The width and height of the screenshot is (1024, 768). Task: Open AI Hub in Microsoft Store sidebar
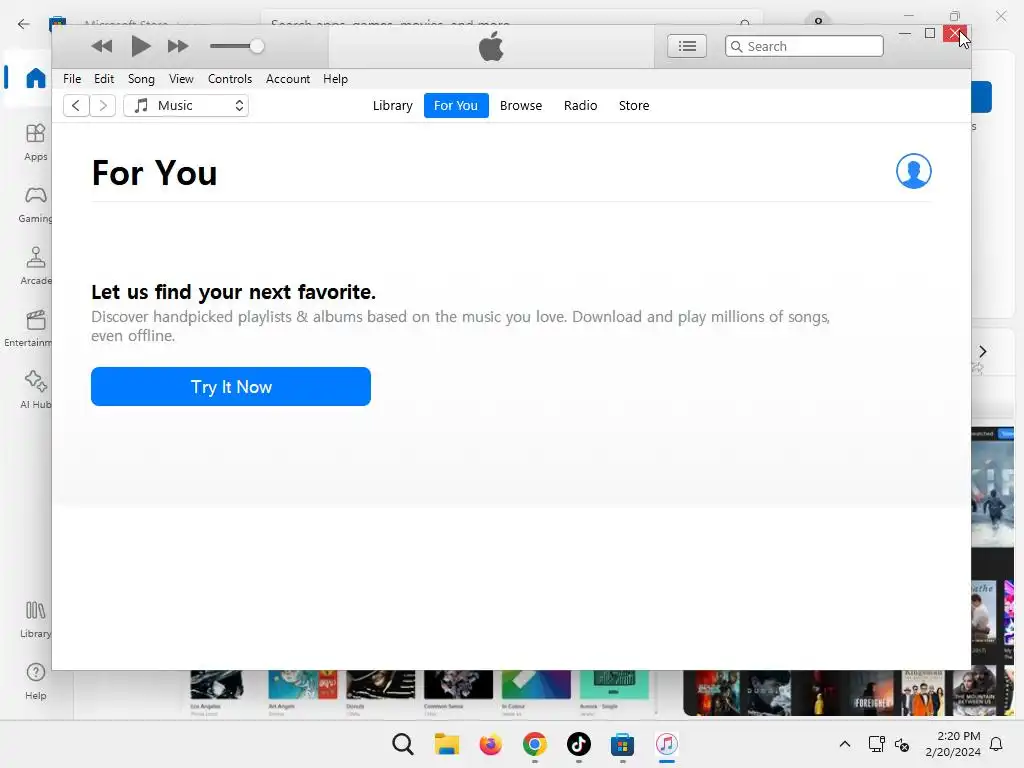click(x=35, y=390)
